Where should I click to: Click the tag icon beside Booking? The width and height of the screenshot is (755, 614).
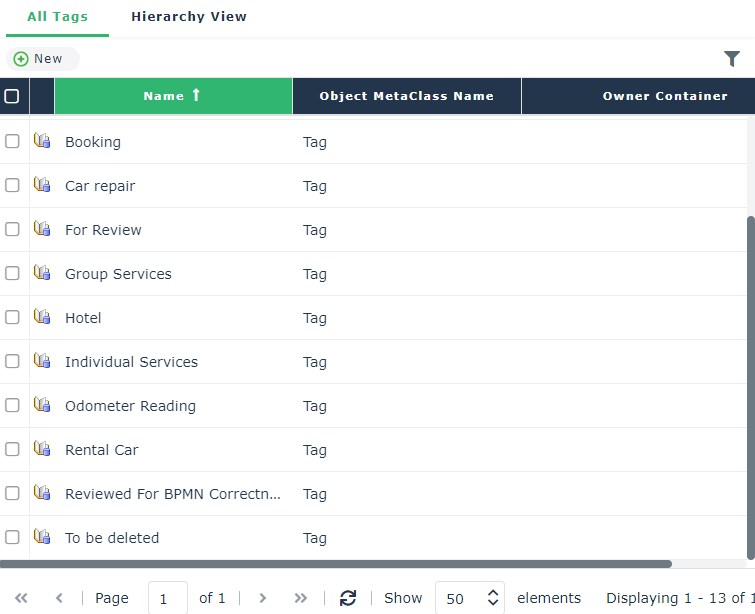pyautogui.click(x=42, y=142)
